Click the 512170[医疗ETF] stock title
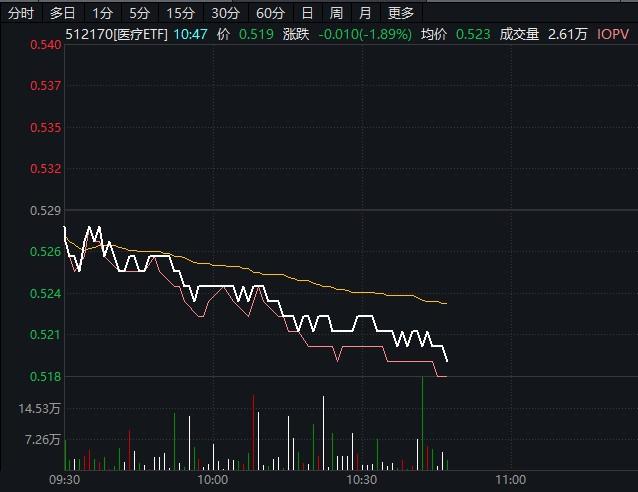Screen dimensions: 638x492 [x=116, y=34]
